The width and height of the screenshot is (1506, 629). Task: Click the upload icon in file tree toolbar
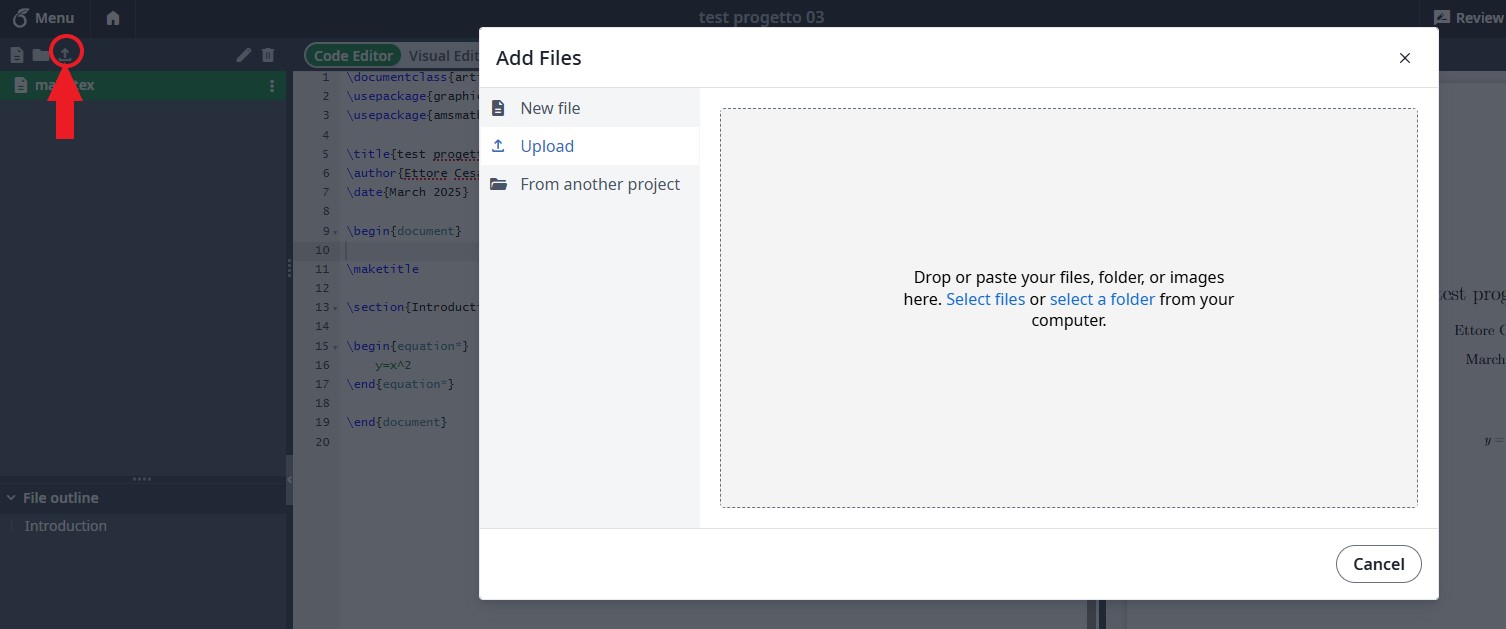pos(65,54)
